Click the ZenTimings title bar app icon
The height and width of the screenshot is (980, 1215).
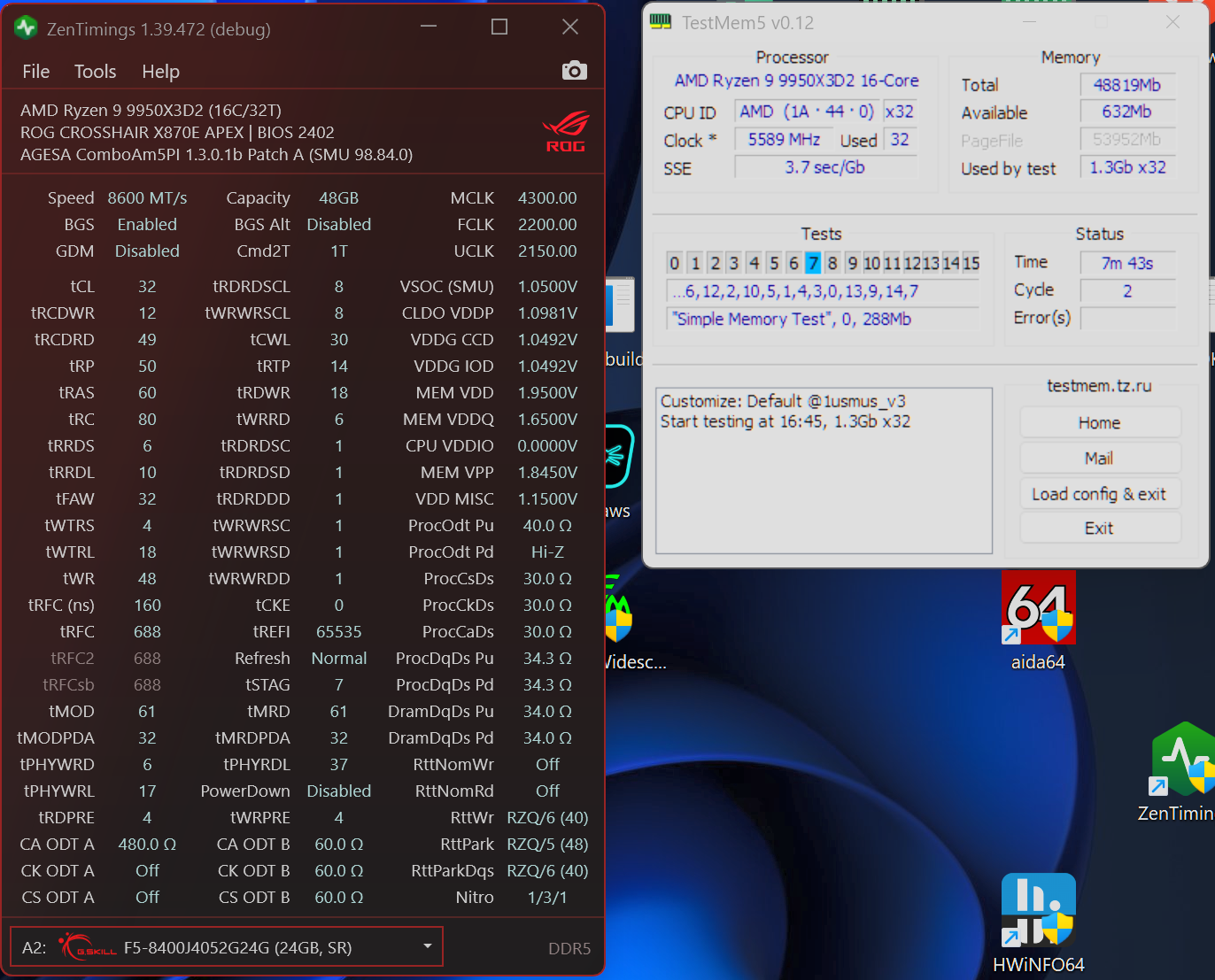click(x=26, y=28)
